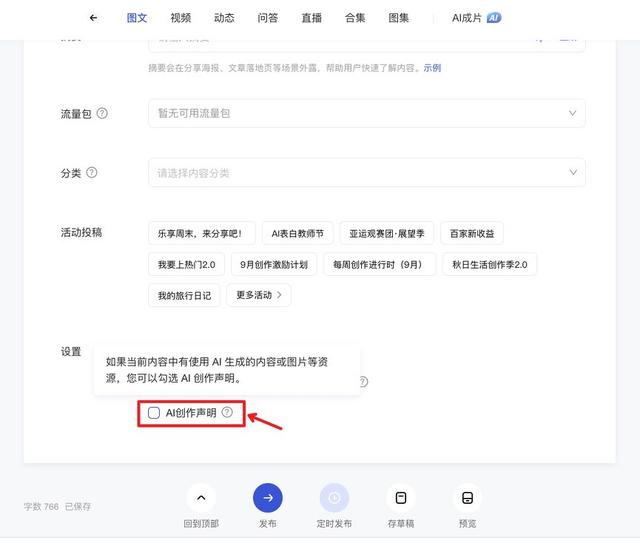Click the blue 发布 arrow button

point(268,498)
